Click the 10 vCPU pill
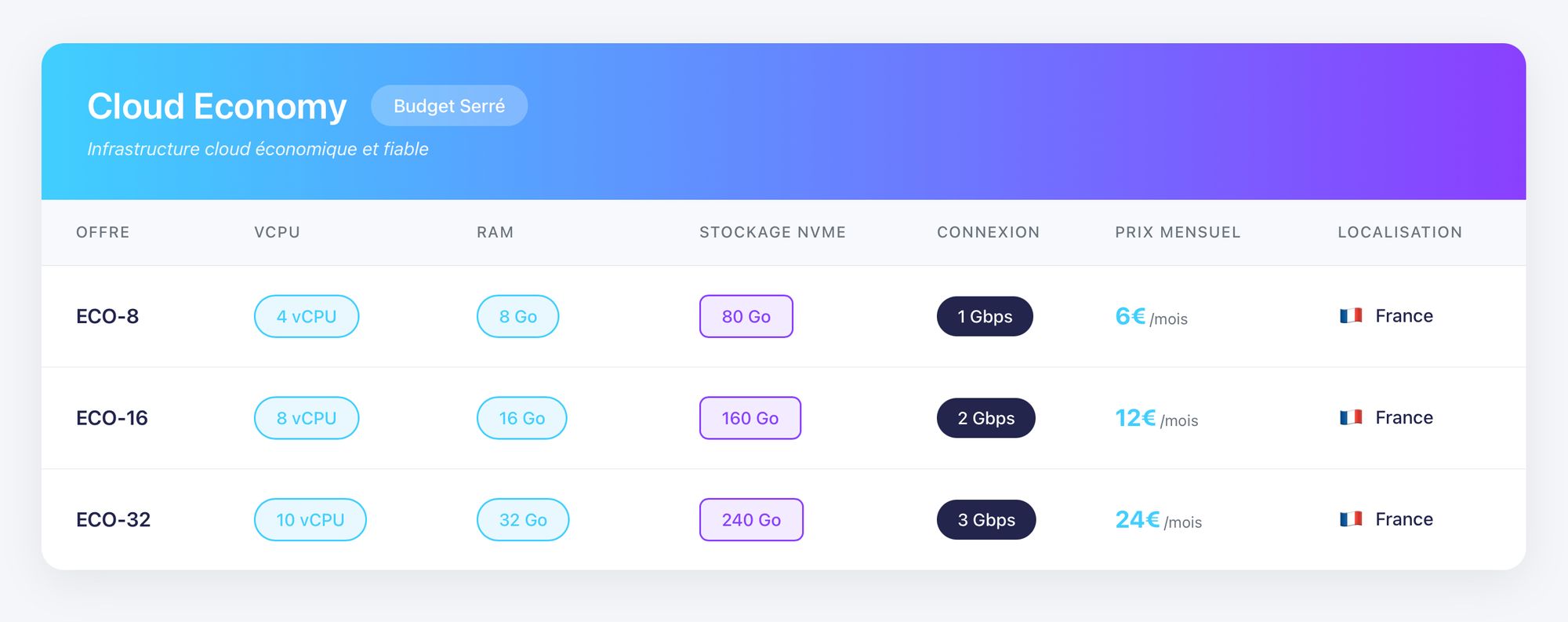 click(310, 519)
